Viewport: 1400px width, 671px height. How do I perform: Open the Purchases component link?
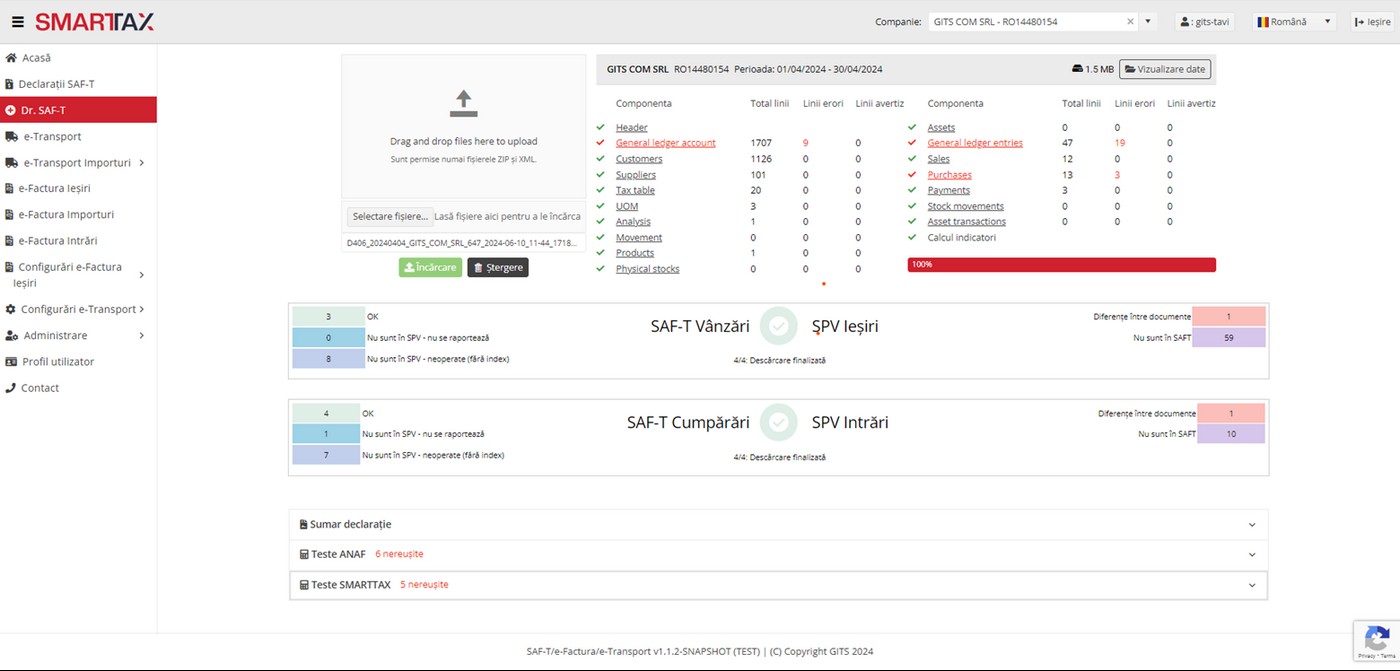[949, 174]
